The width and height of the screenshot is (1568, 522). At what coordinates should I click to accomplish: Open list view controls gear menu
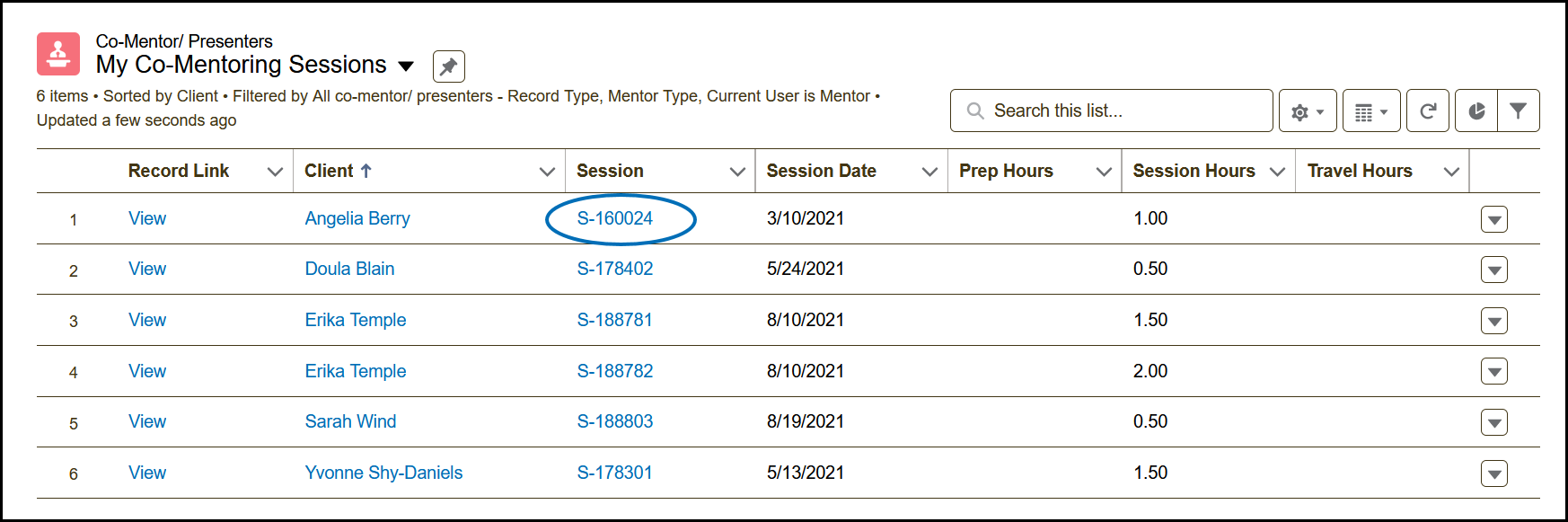[1308, 111]
